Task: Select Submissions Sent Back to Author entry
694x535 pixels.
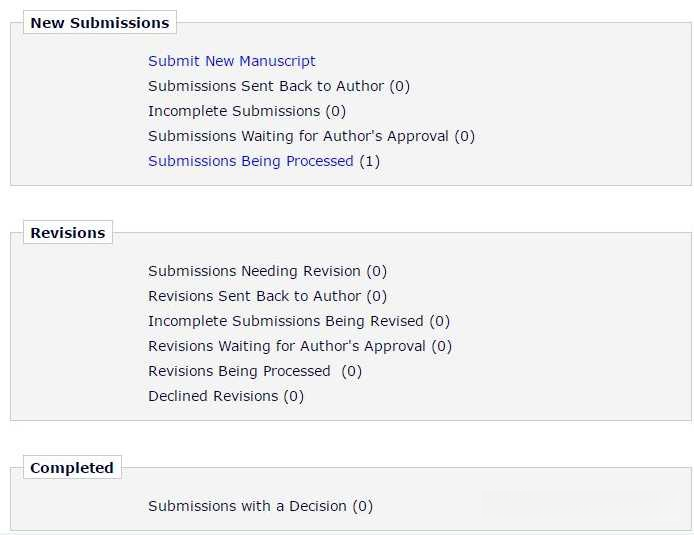Action: [x=266, y=86]
